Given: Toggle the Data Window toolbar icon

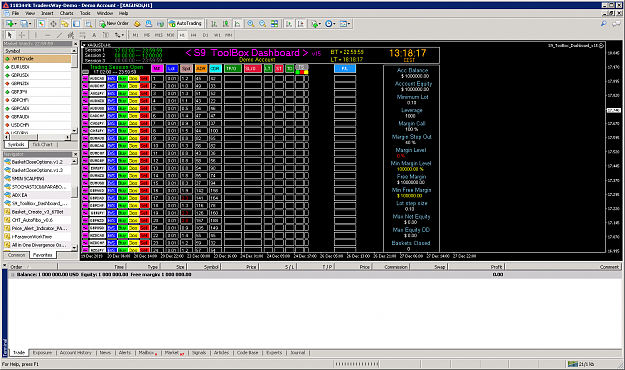Looking at the screenshot, I should pos(53,24).
